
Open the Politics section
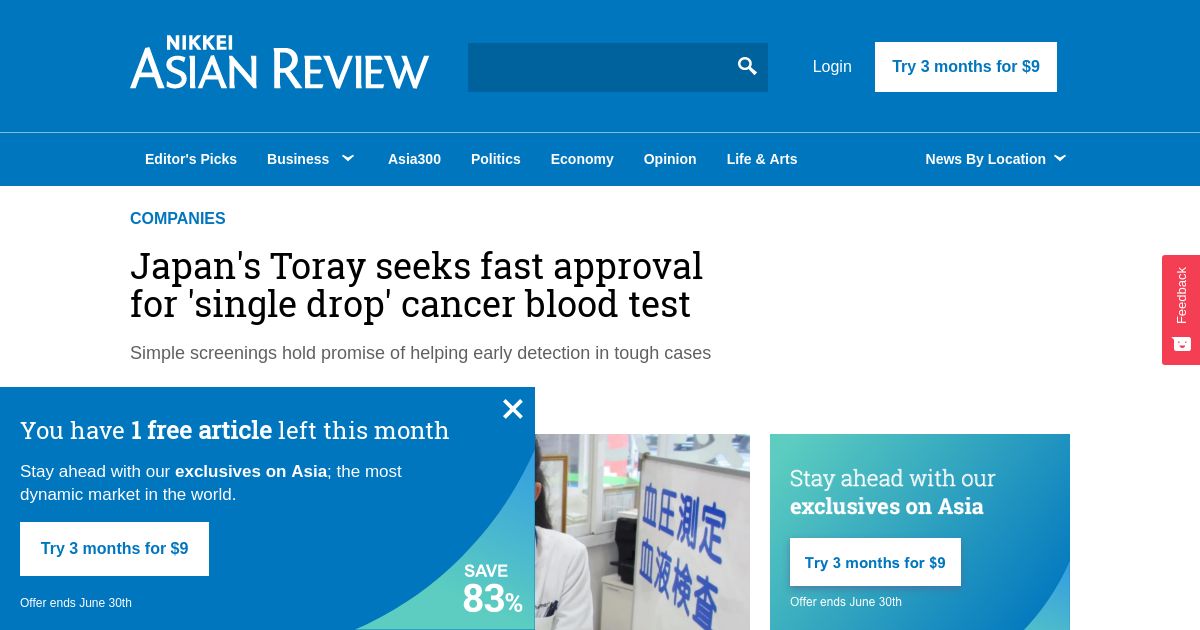pos(496,159)
